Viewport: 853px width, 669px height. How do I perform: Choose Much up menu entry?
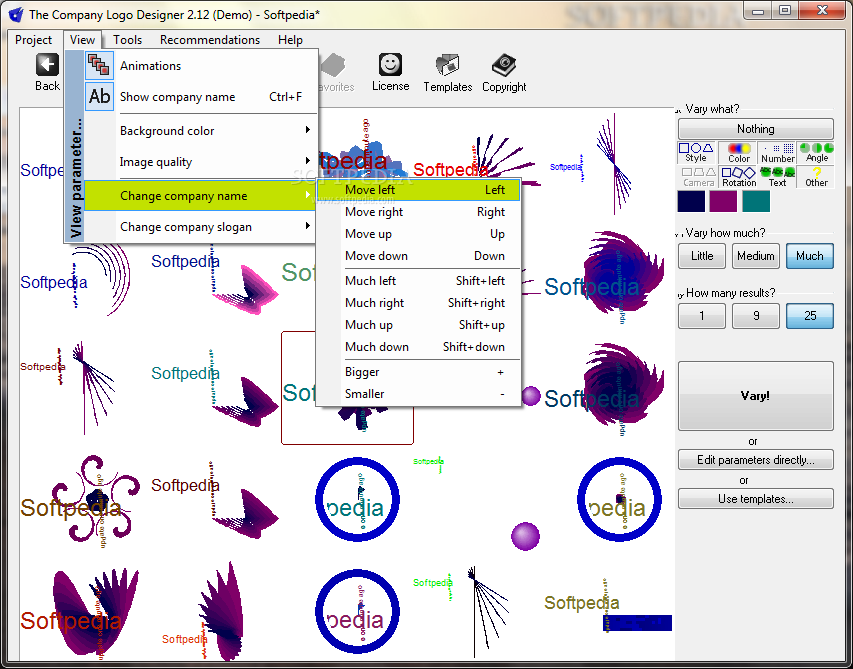[x=418, y=325]
